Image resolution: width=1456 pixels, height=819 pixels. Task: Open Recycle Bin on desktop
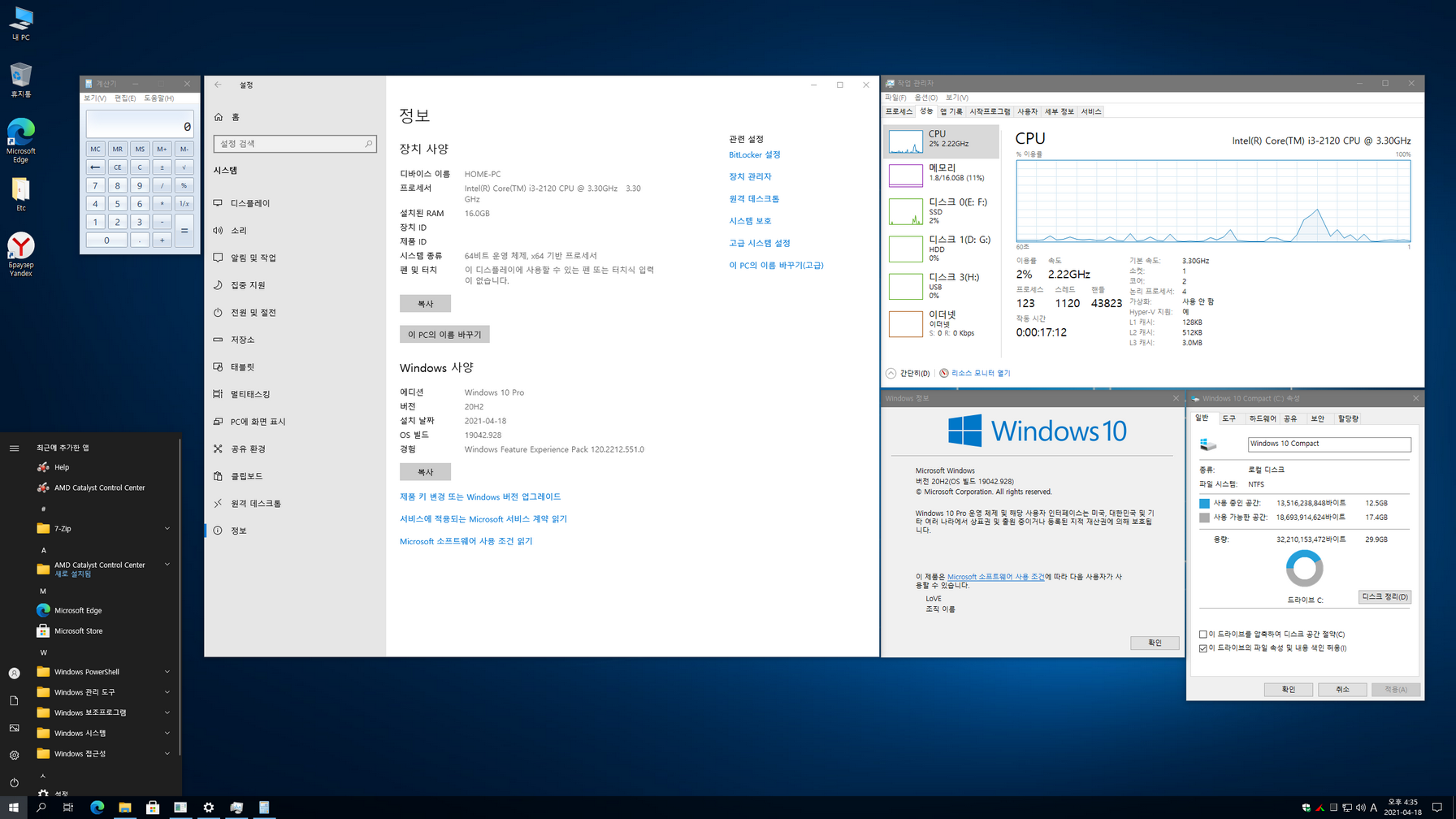(x=21, y=80)
